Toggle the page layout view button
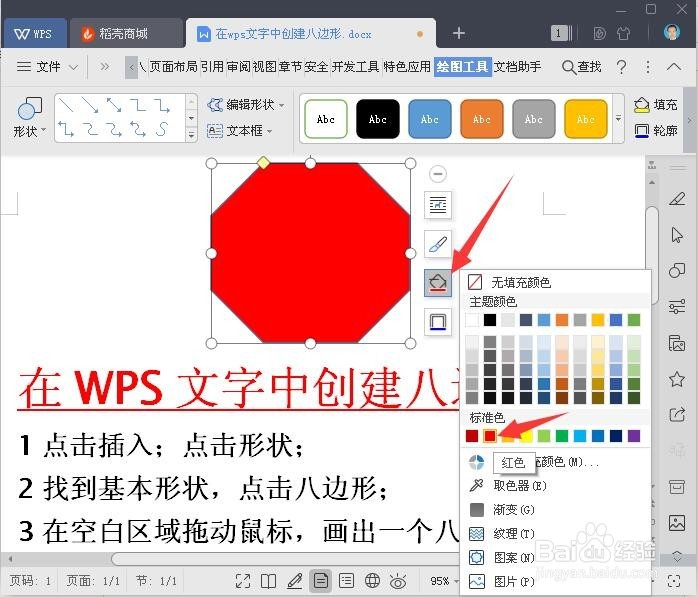 click(321, 581)
